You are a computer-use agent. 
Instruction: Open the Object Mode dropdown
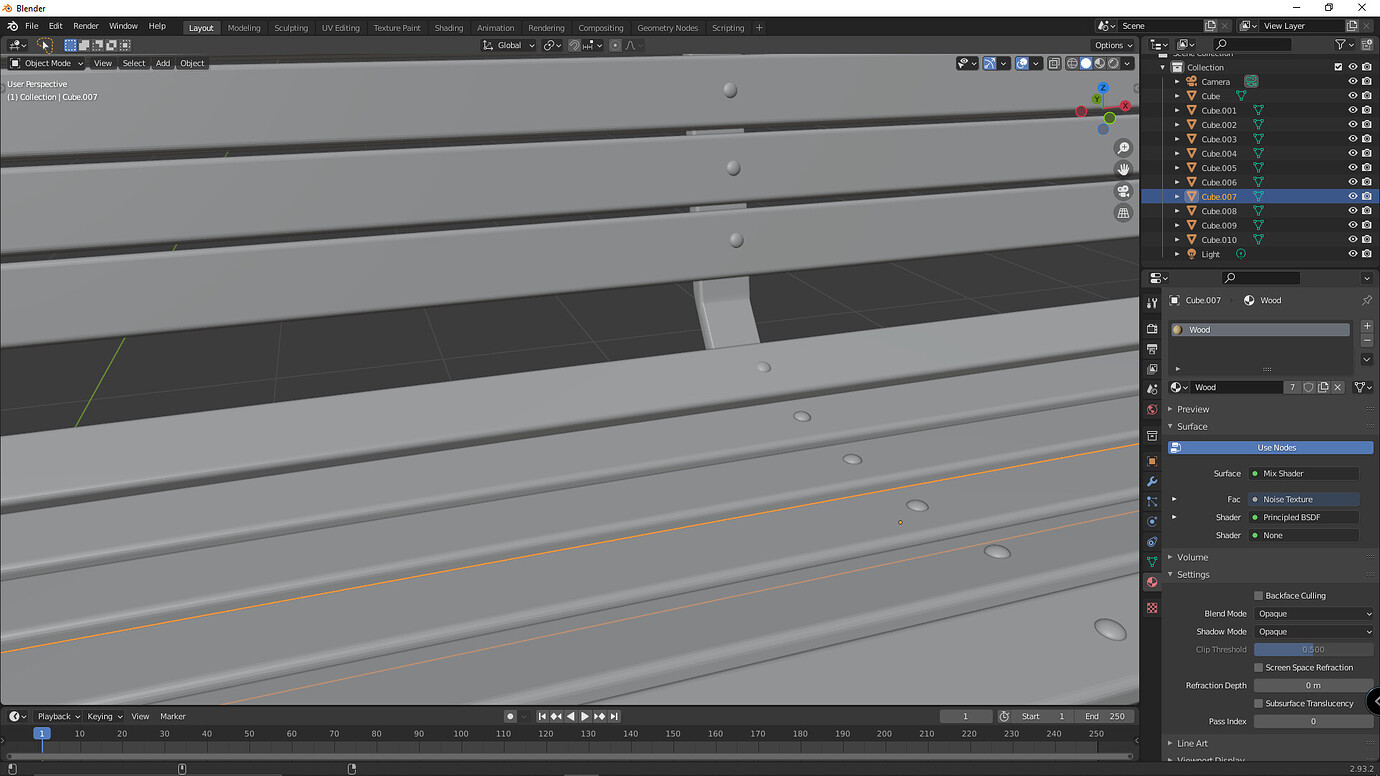tap(47, 63)
